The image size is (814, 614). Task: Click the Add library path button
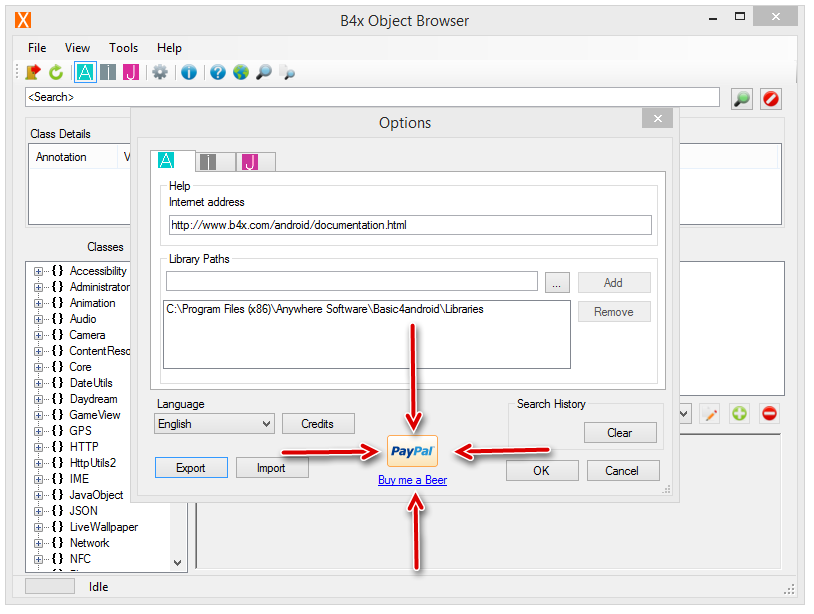[614, 282]
